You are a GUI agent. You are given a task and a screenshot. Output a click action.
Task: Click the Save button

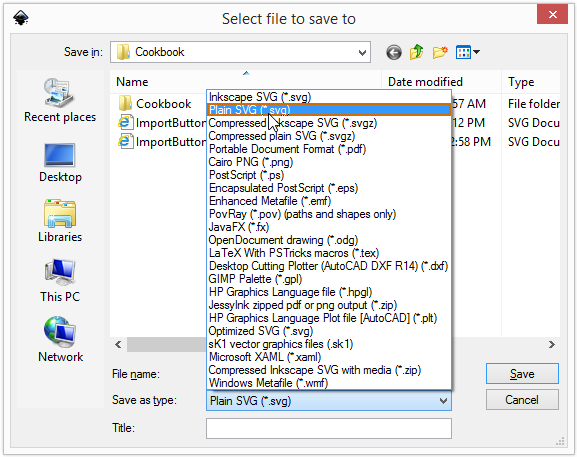(522, 374)
